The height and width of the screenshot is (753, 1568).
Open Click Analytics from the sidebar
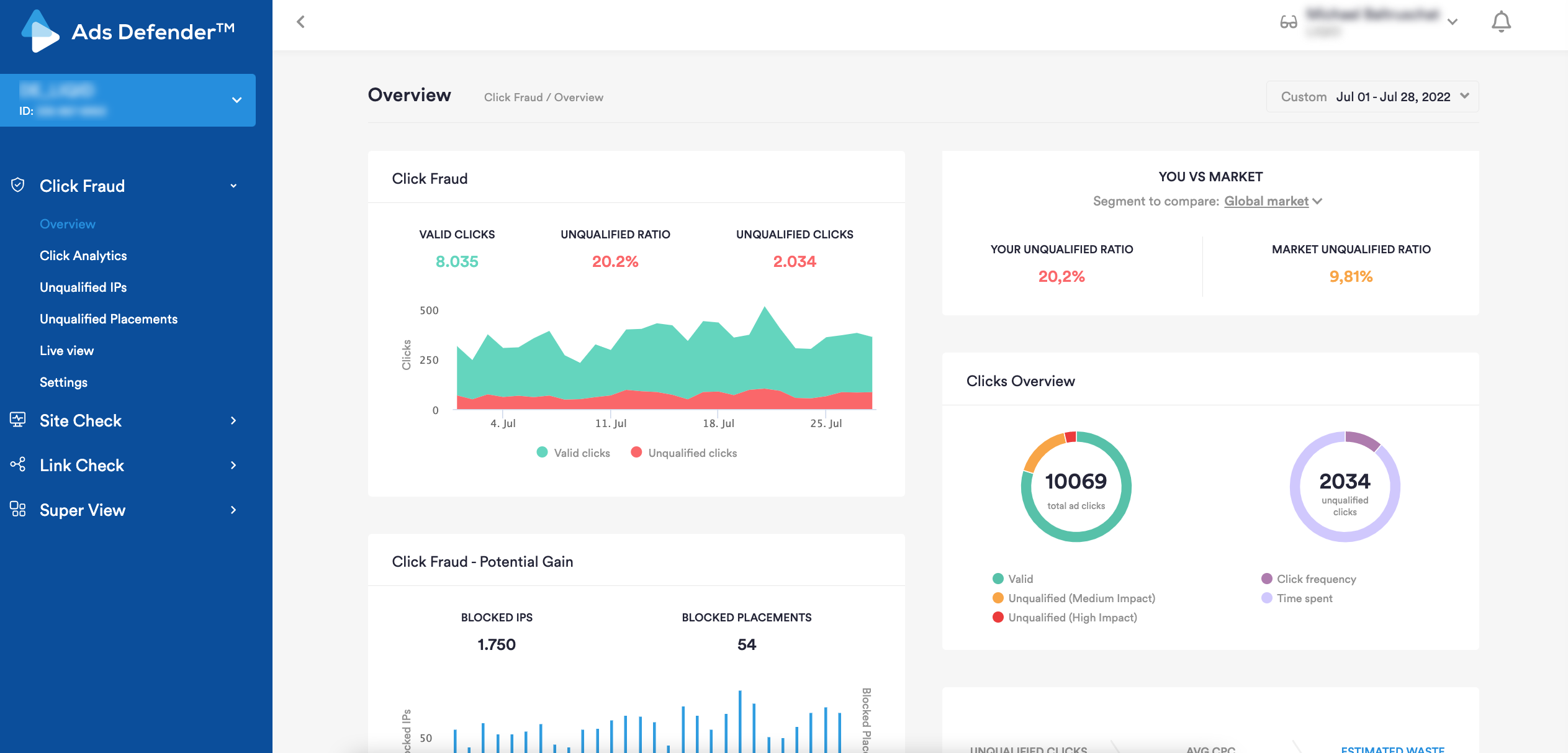coord(83,255)
